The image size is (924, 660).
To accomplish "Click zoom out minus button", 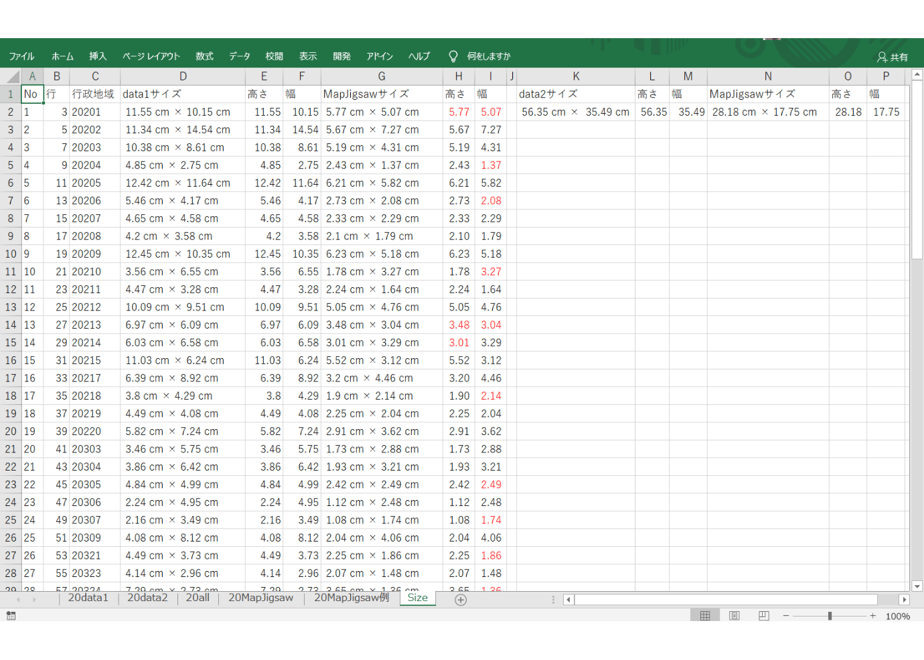I will click(786, 616).
